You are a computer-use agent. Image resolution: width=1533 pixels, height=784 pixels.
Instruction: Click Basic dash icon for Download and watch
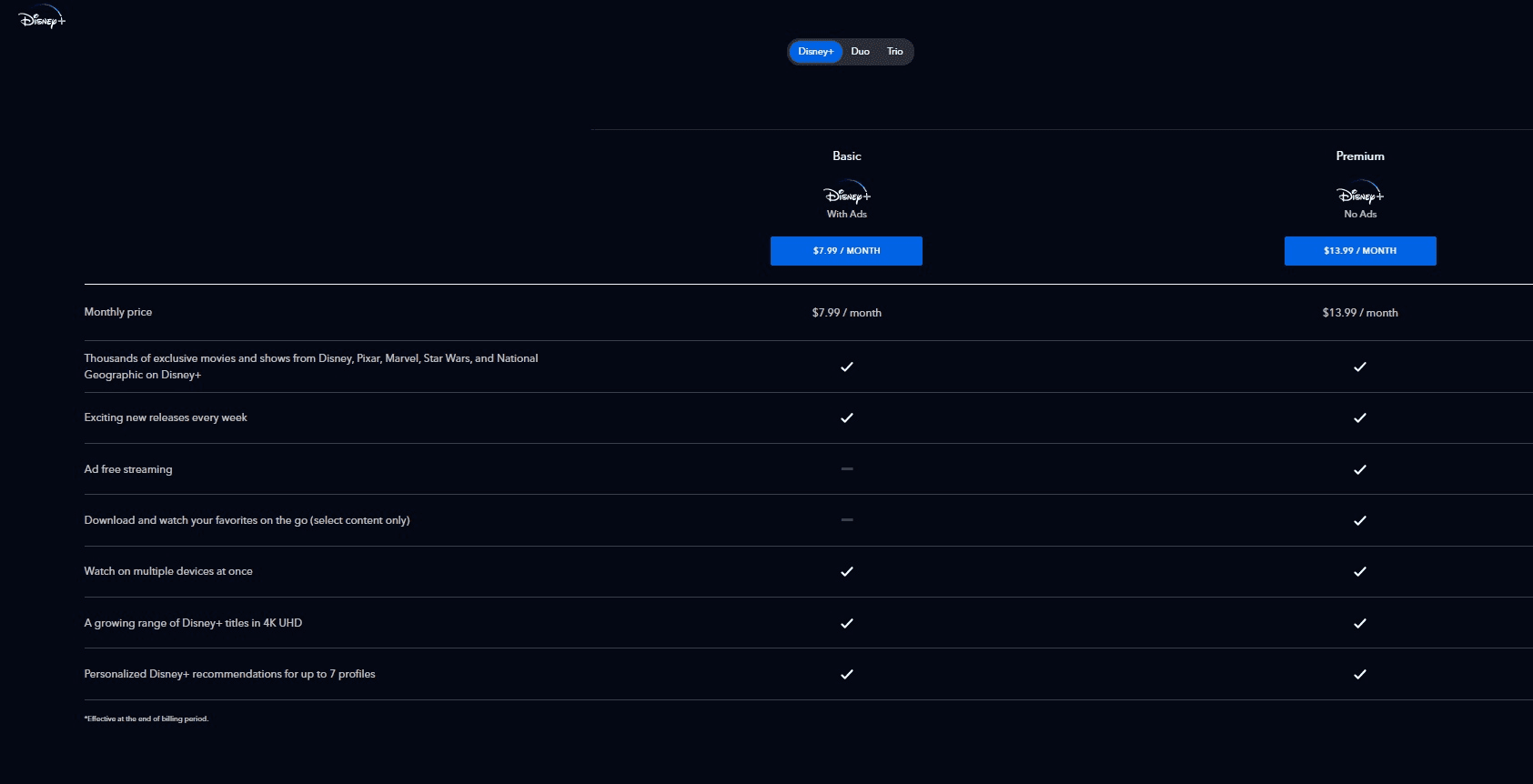[x=846, y=520]
